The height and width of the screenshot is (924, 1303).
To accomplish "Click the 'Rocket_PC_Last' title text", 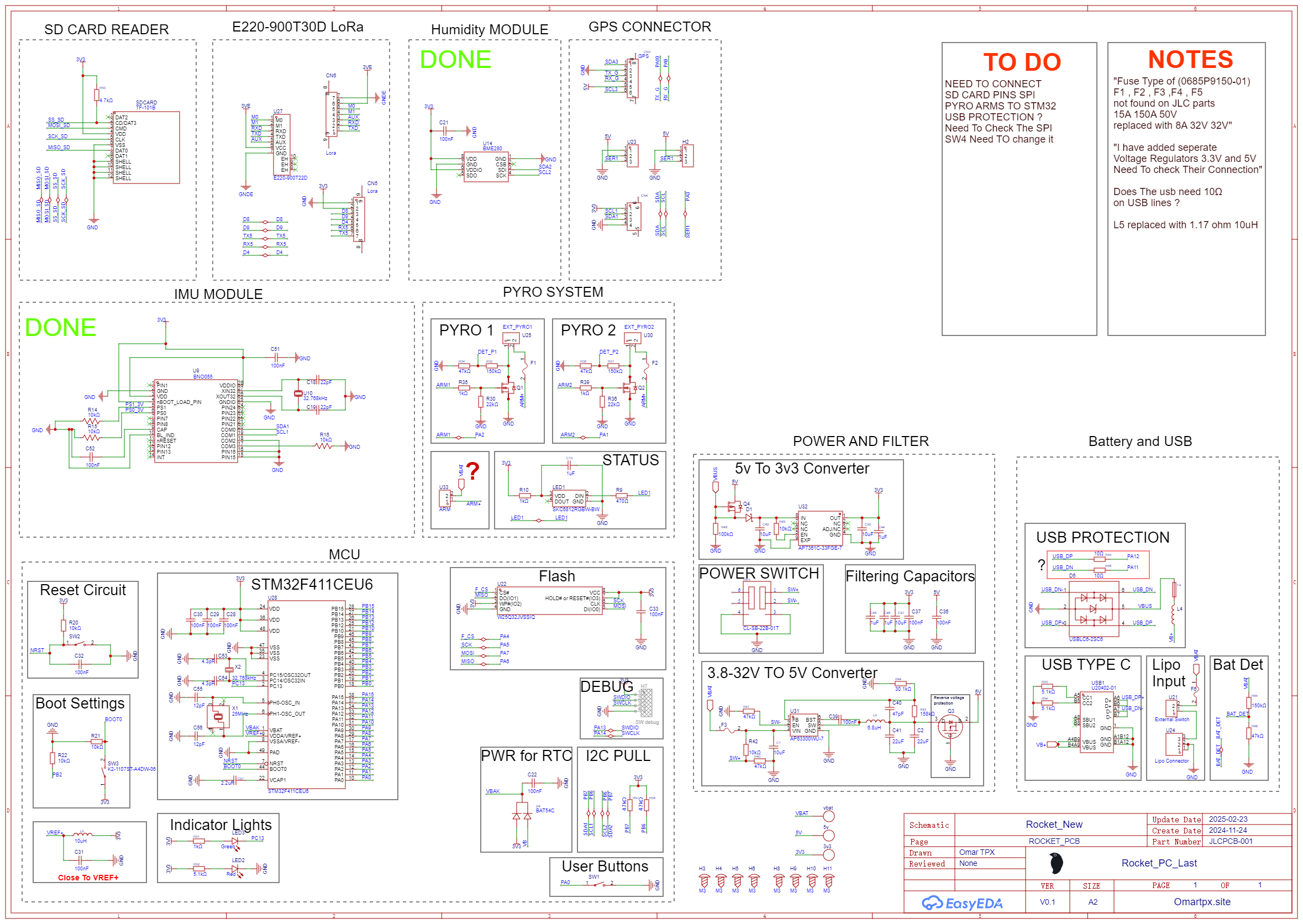I will [x=1159, y=863].
